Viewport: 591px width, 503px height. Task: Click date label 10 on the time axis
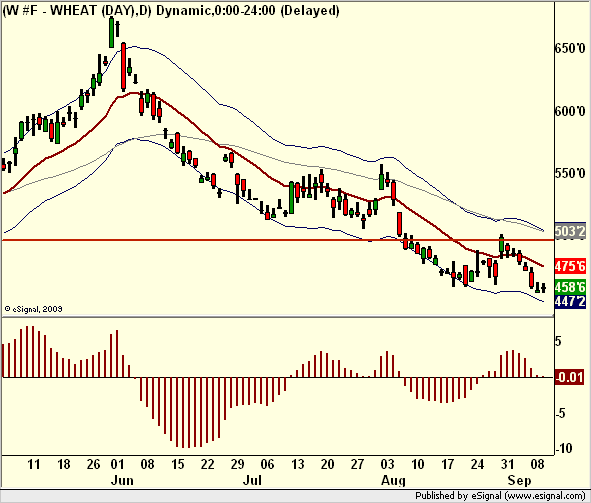coord(417,464)
